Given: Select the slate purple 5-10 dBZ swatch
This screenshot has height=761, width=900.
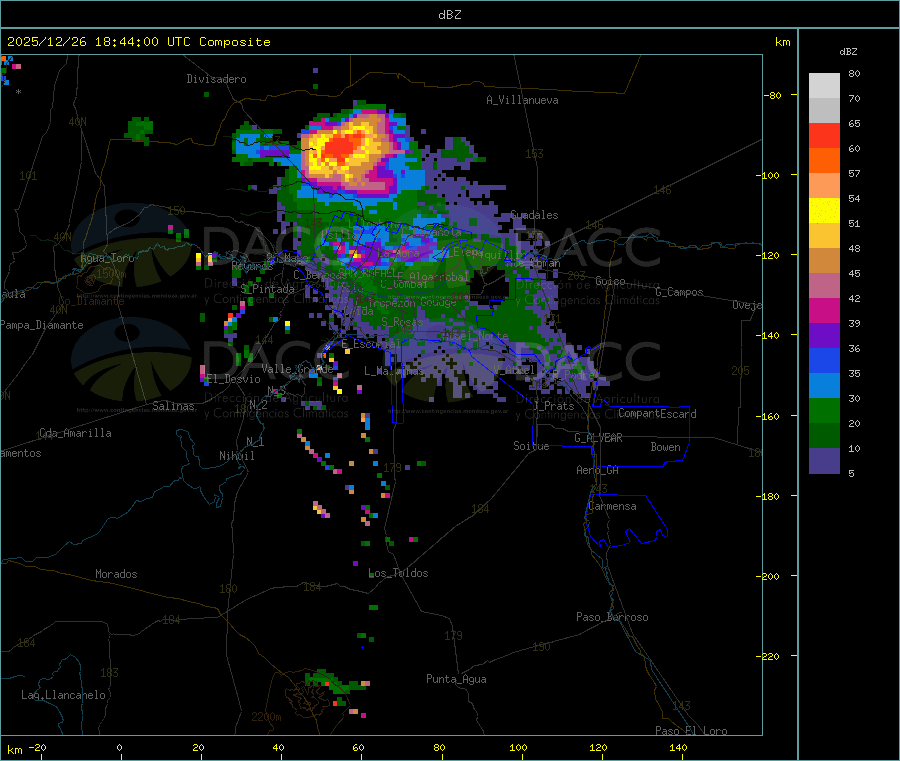Looking at the screenshot, I should (824, 461).
